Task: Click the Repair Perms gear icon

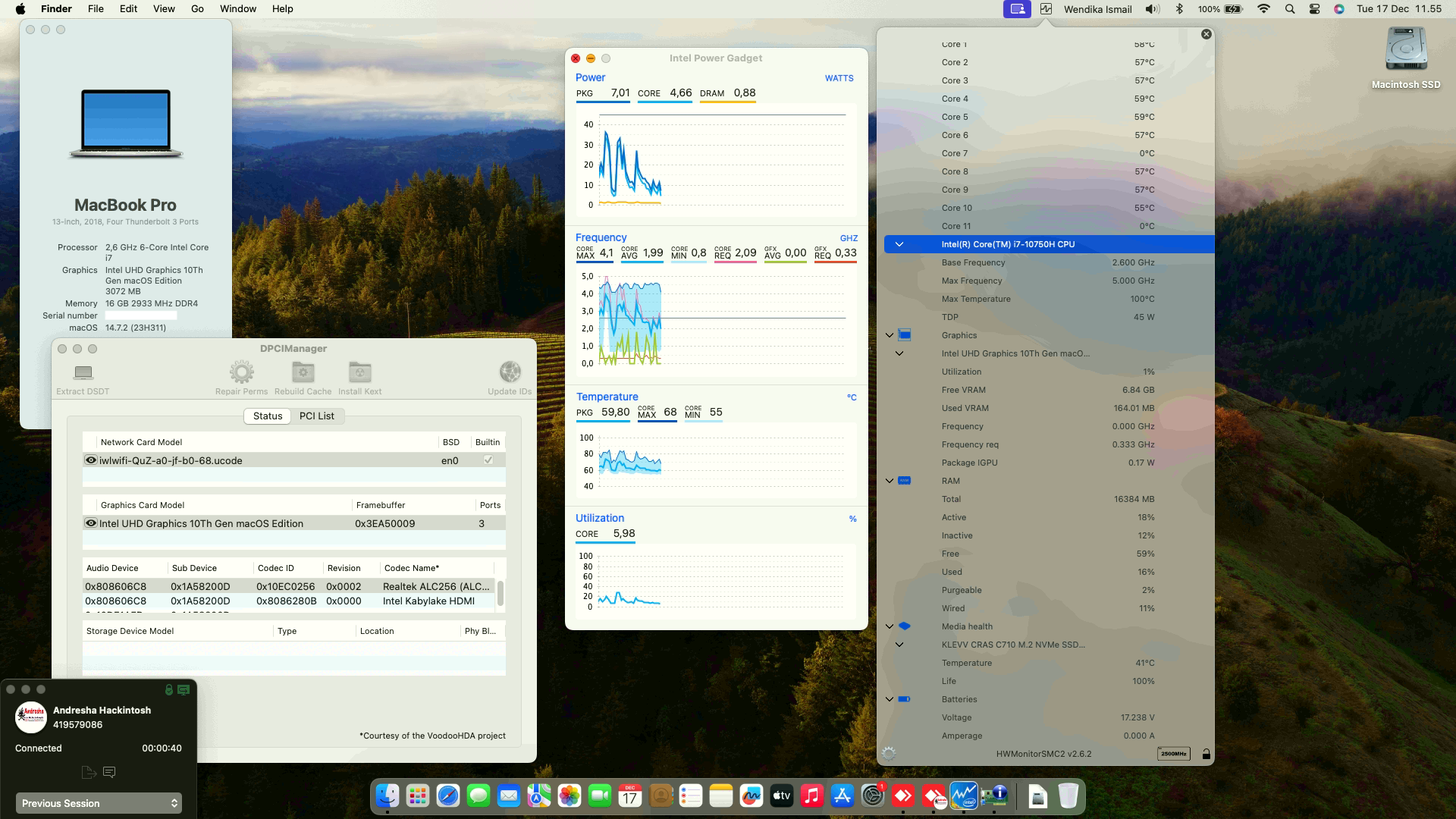Action: 241,371
